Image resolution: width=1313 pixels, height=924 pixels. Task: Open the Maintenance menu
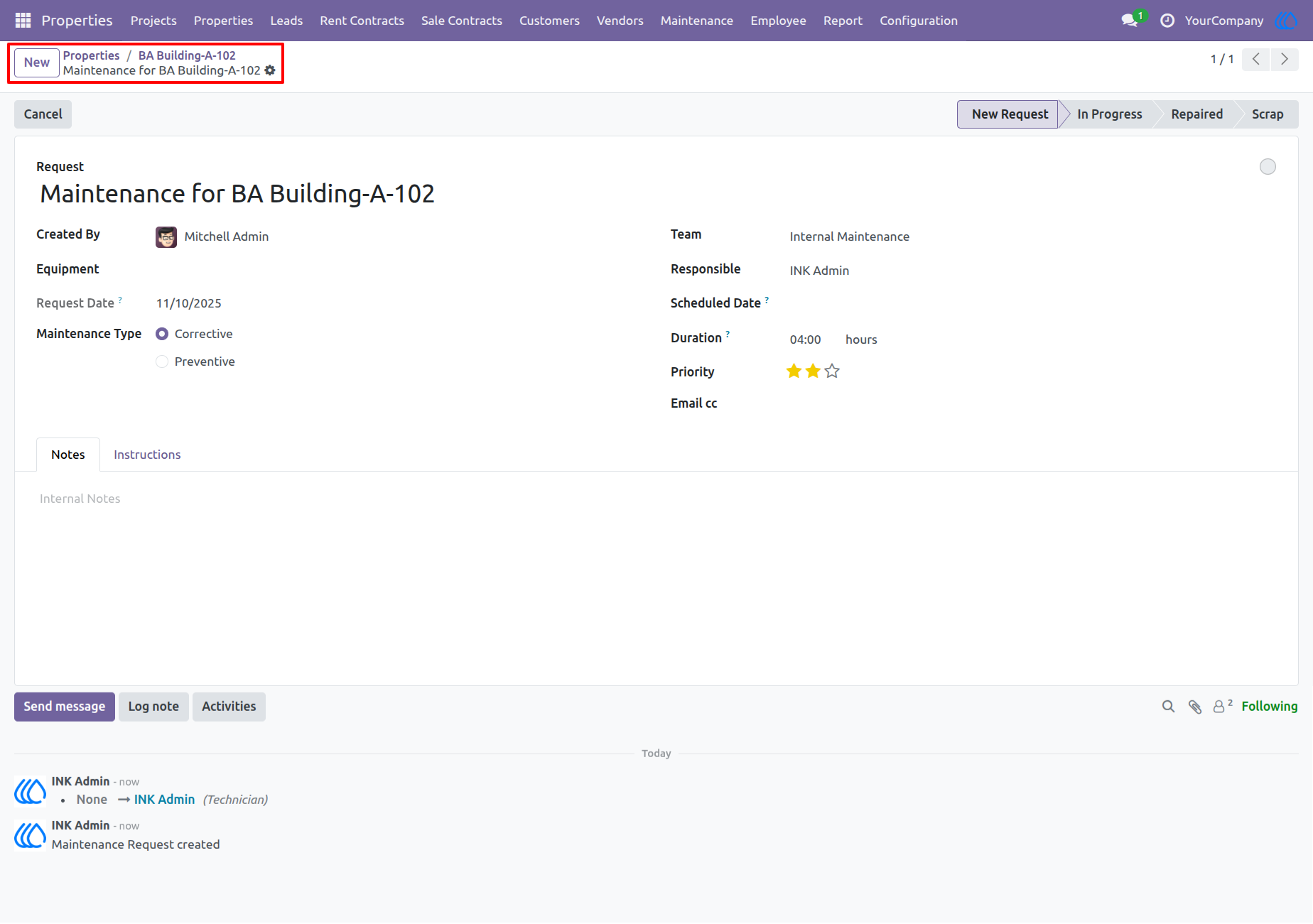(696, 21)
